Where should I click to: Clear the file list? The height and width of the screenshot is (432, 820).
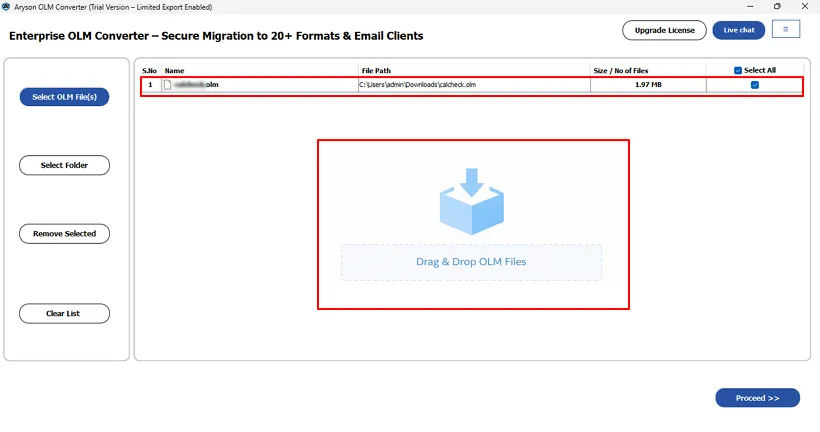(x=64, y=313)
